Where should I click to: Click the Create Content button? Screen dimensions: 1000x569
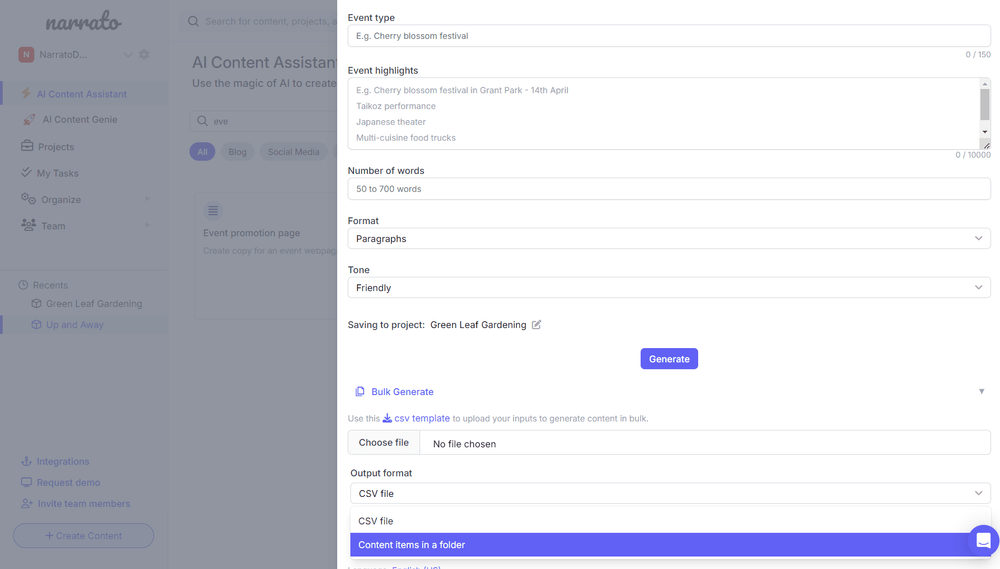[x=84, y=536]
